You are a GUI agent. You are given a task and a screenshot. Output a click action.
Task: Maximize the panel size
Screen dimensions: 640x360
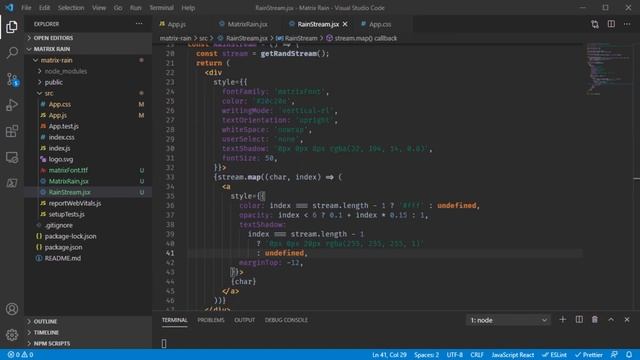point(611,320)
